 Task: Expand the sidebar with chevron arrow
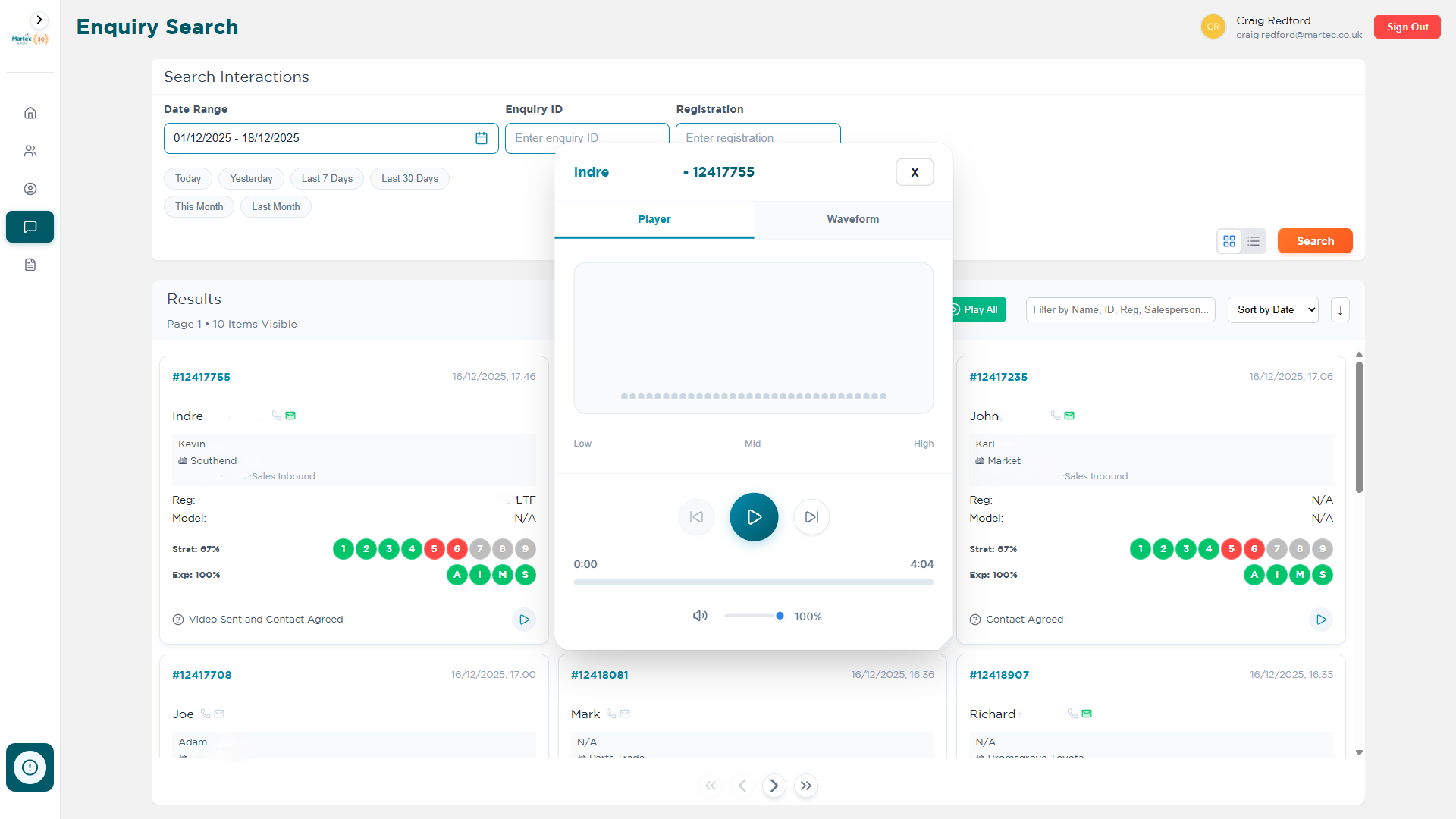(39, 20)
